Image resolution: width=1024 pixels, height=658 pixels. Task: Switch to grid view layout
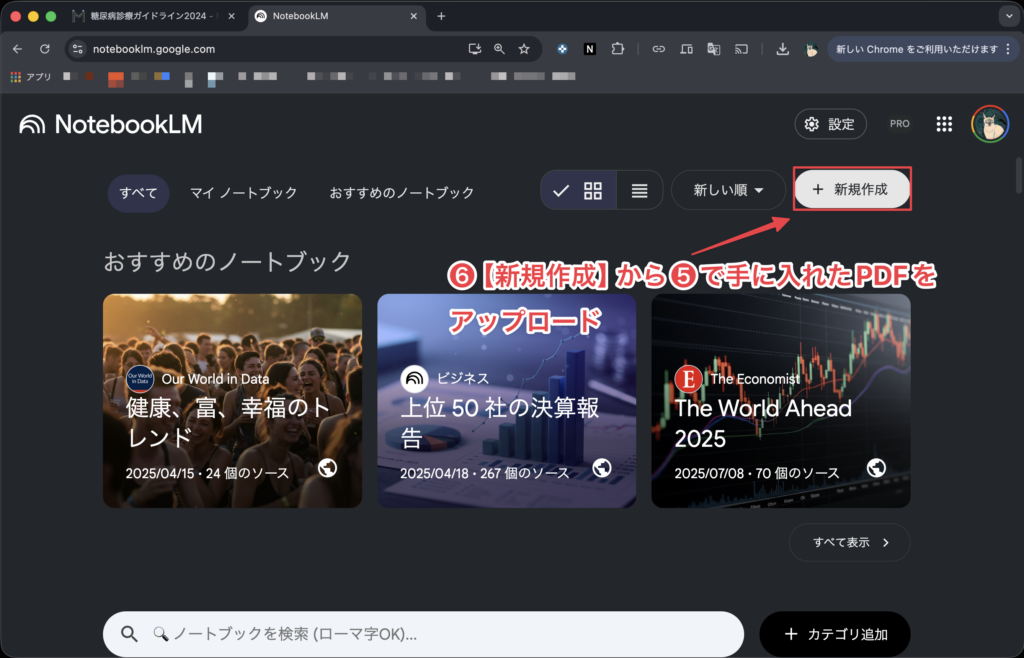[x=593, y=190]
